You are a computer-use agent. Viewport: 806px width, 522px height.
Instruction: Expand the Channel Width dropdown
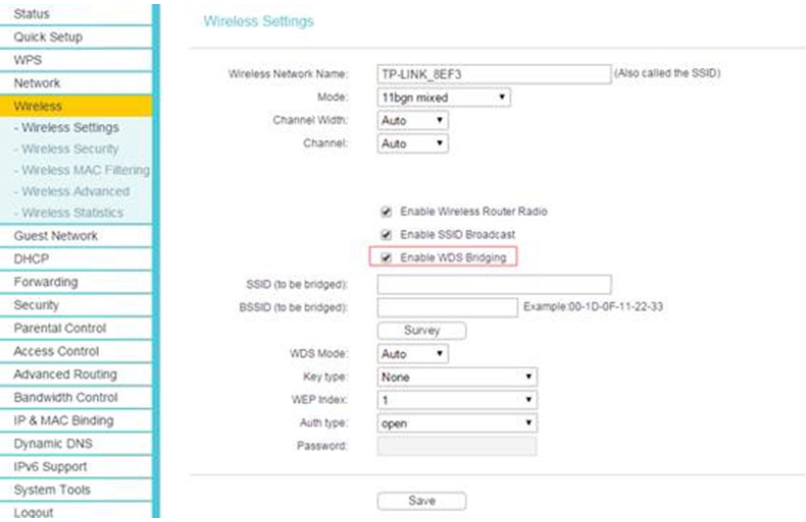(x=412, y=121)
